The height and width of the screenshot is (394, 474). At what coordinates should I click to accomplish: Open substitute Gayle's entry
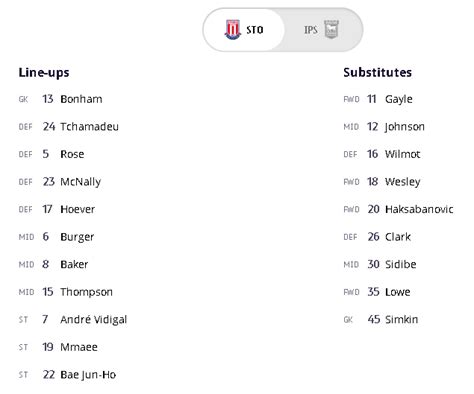378,99
